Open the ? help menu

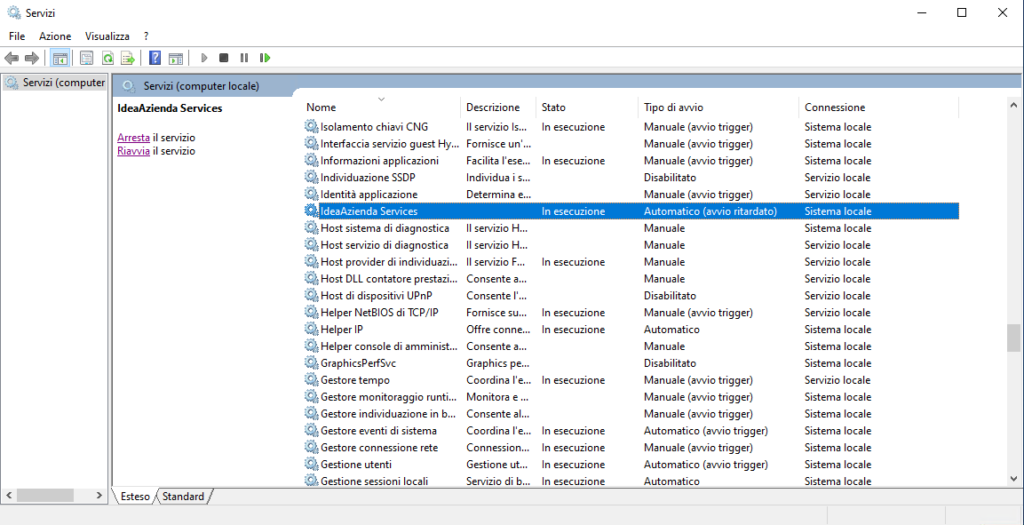pos(146,37)
